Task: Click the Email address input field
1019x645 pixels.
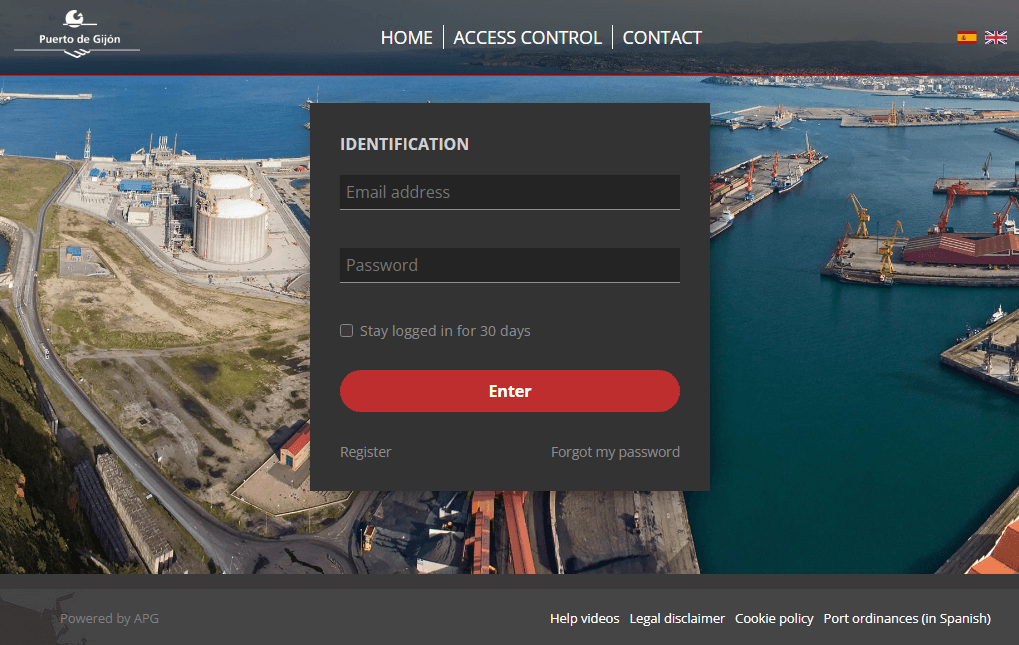Action: coord(509,192)
